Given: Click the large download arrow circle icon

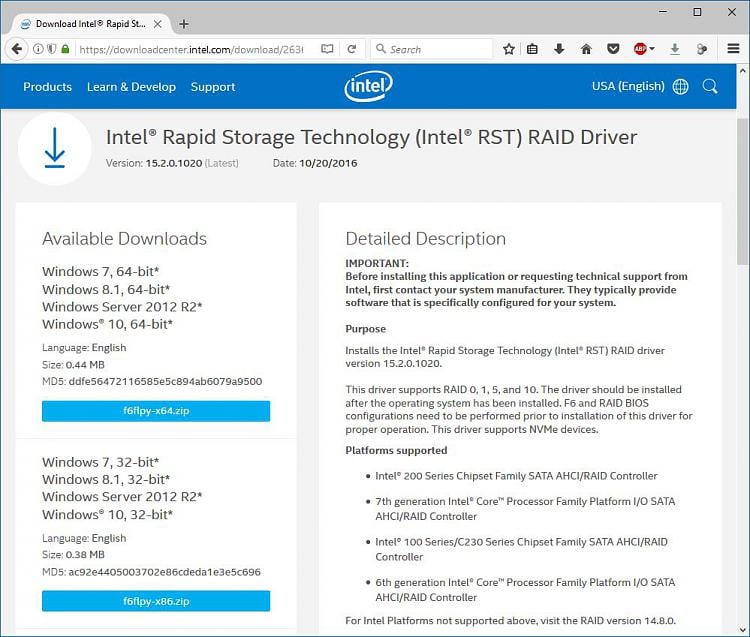Looking at the screenshot, I should [x=55, y=148].
